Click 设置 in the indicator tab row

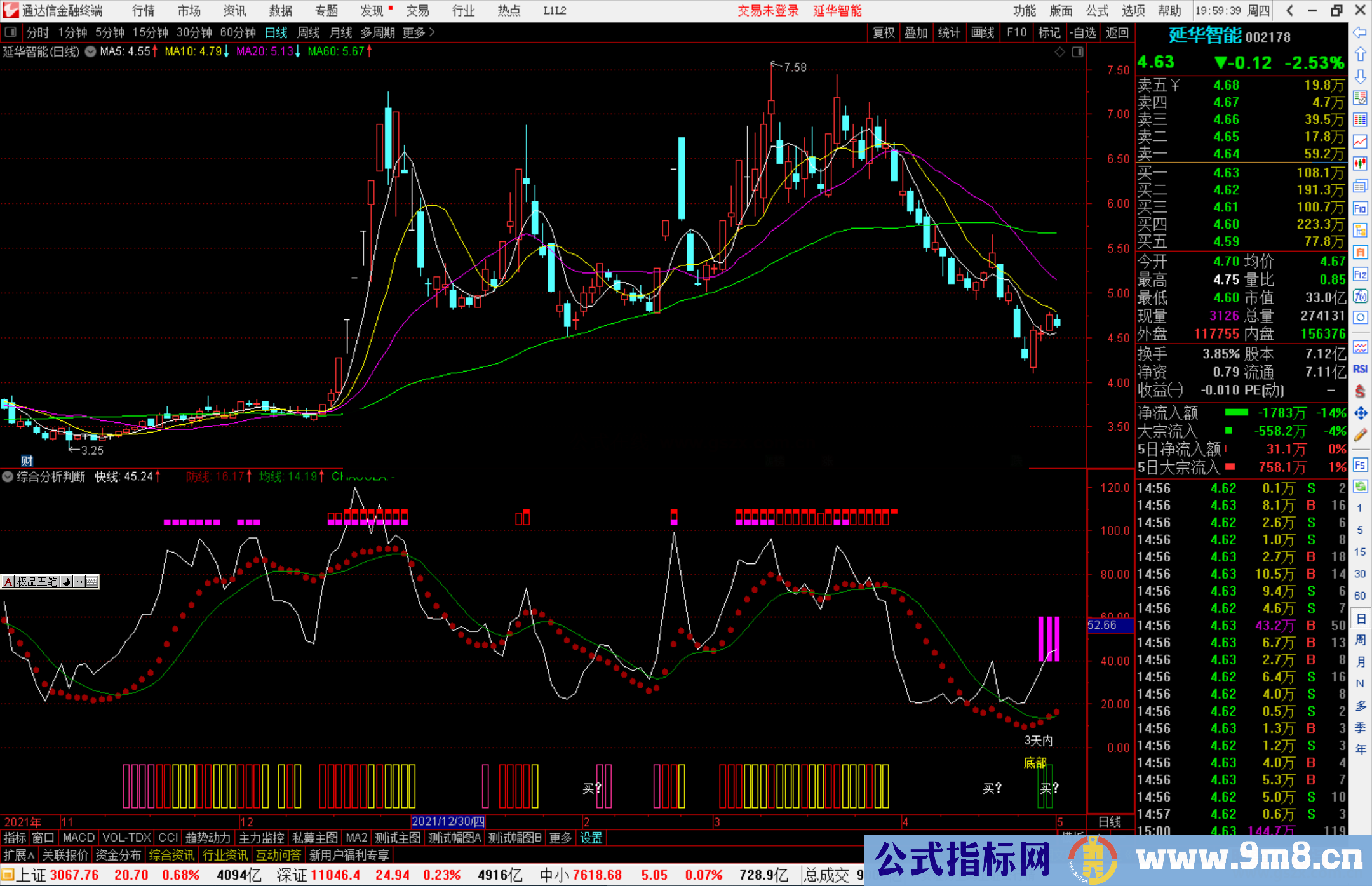(x=591, y=838)
